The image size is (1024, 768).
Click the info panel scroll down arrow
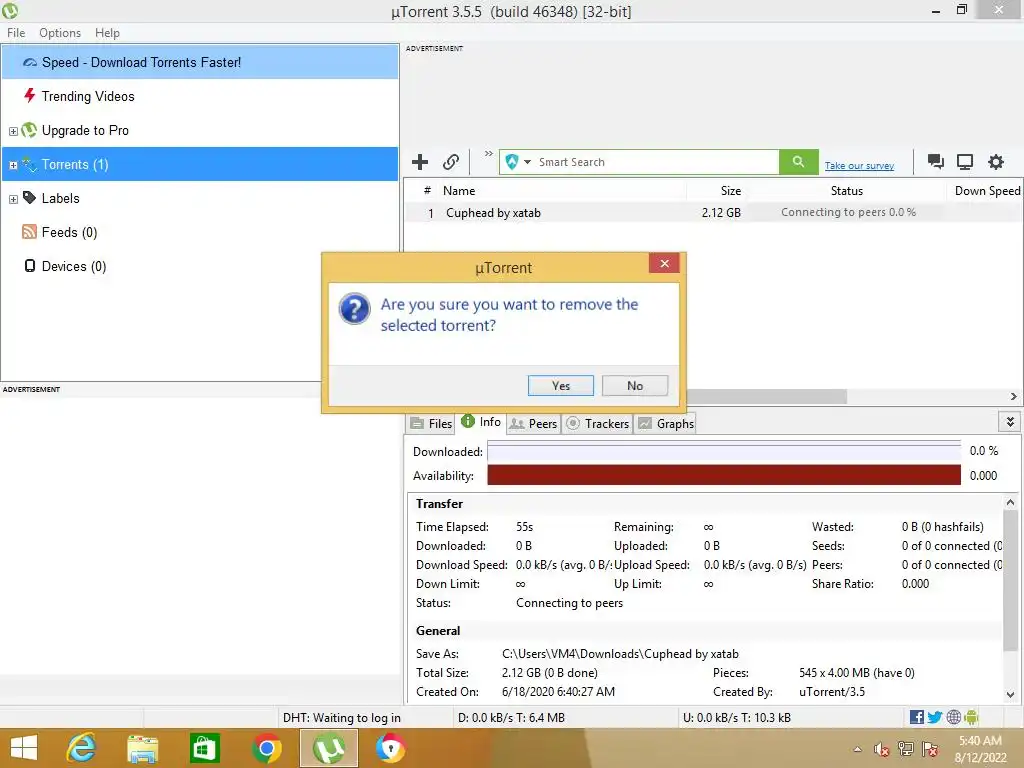point(1010,695)
